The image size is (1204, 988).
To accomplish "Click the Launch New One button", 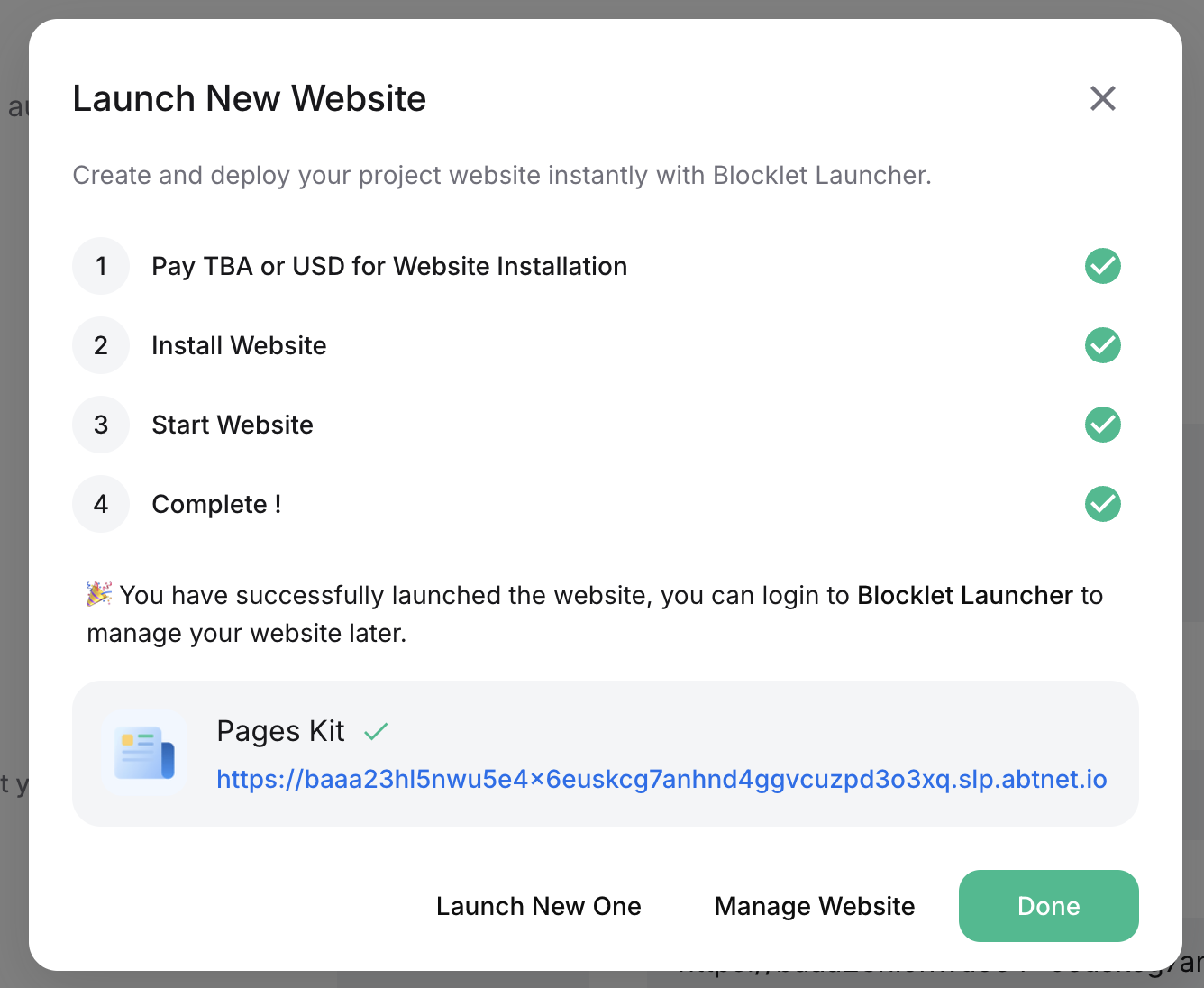I will (538, 906).
